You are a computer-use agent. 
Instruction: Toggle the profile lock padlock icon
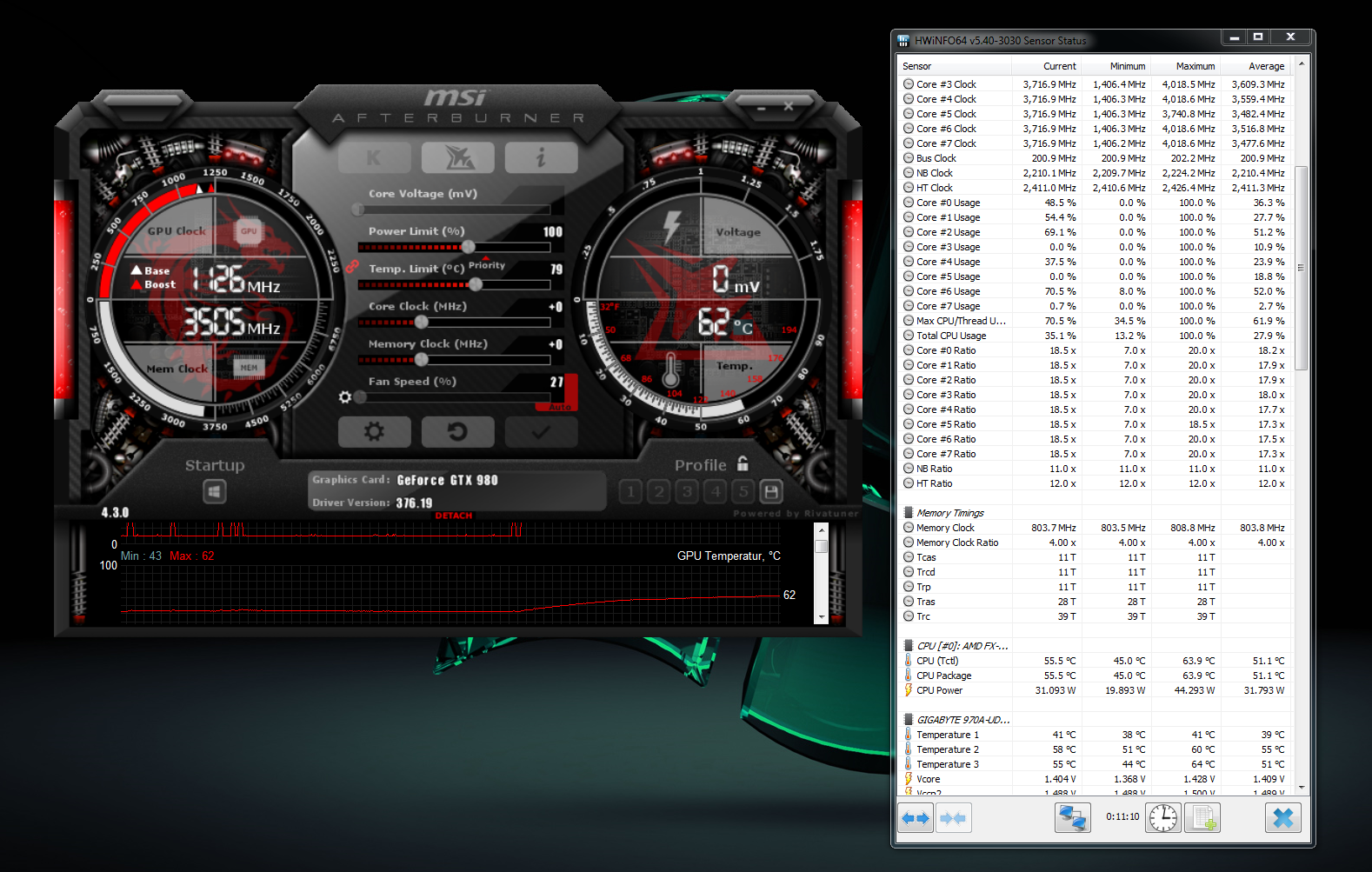tap(743, 463)
